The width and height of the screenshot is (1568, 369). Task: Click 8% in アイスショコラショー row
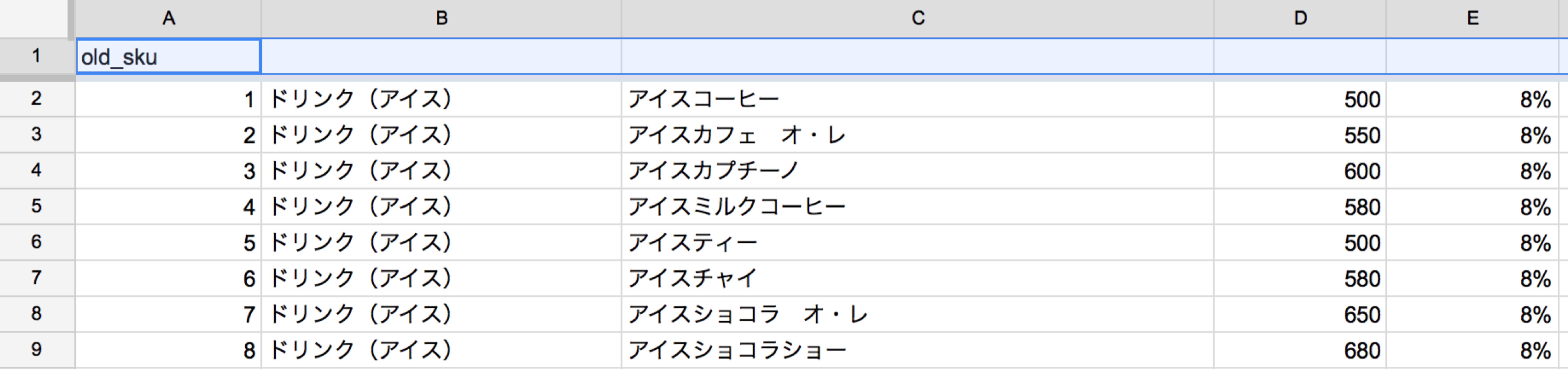point(1472,350)
